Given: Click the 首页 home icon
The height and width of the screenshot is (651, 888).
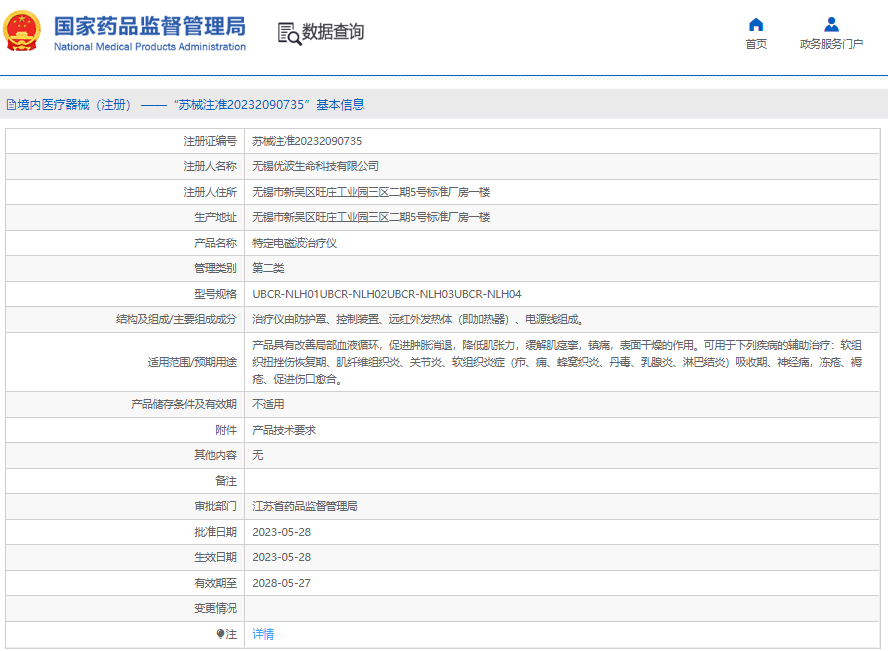Looking at the screenshot, I should pos(756,24).
